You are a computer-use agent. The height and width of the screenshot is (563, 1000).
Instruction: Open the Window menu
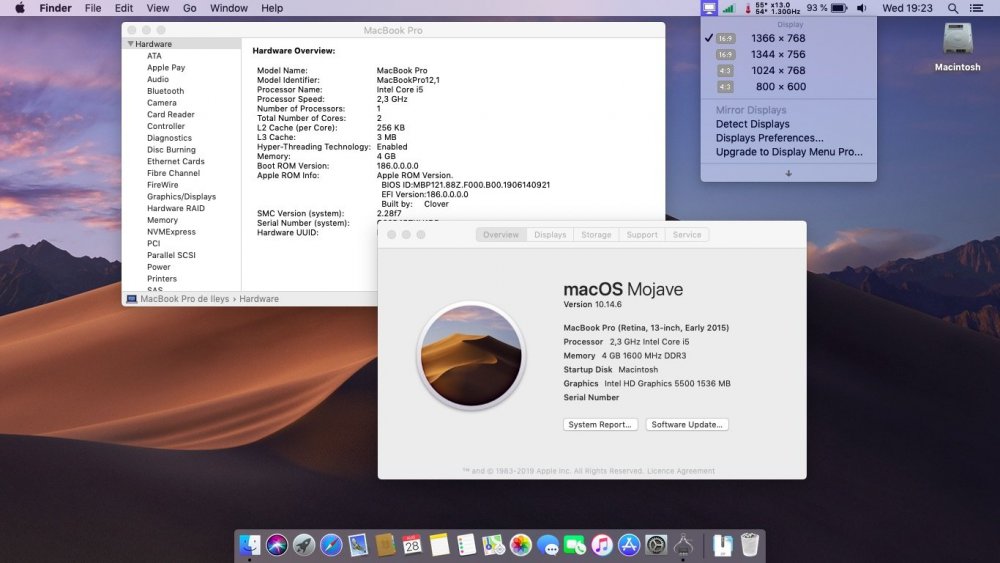coord(229,8)
